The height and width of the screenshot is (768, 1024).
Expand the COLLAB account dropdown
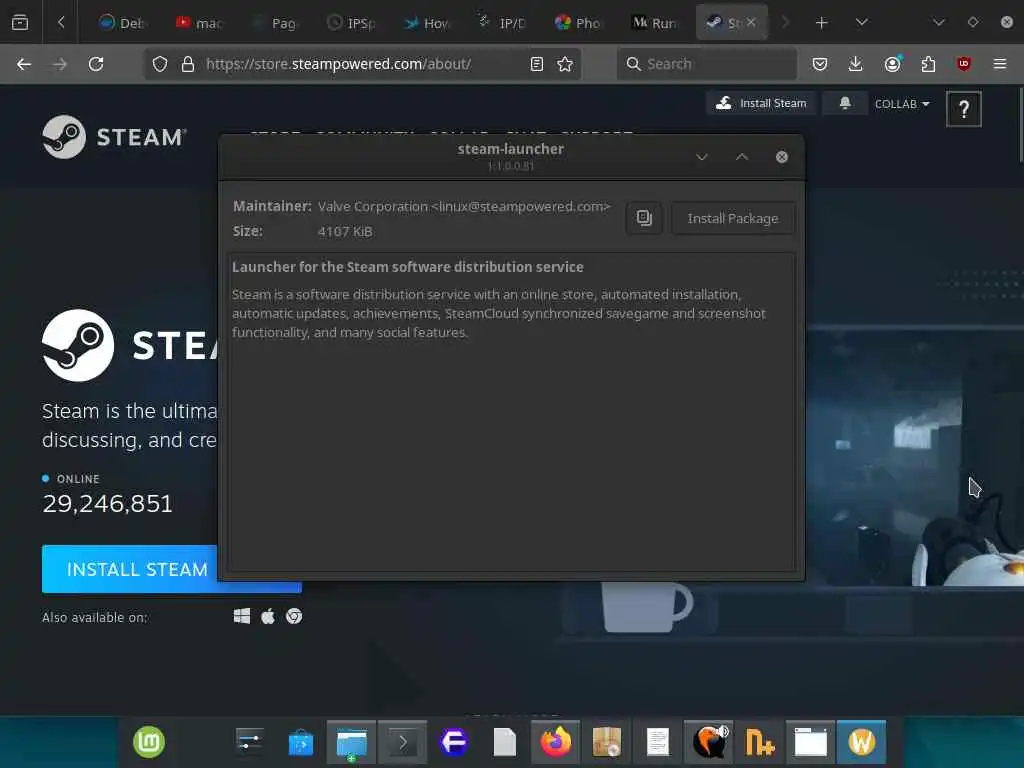pyautogui.click(x=902, y=104)
